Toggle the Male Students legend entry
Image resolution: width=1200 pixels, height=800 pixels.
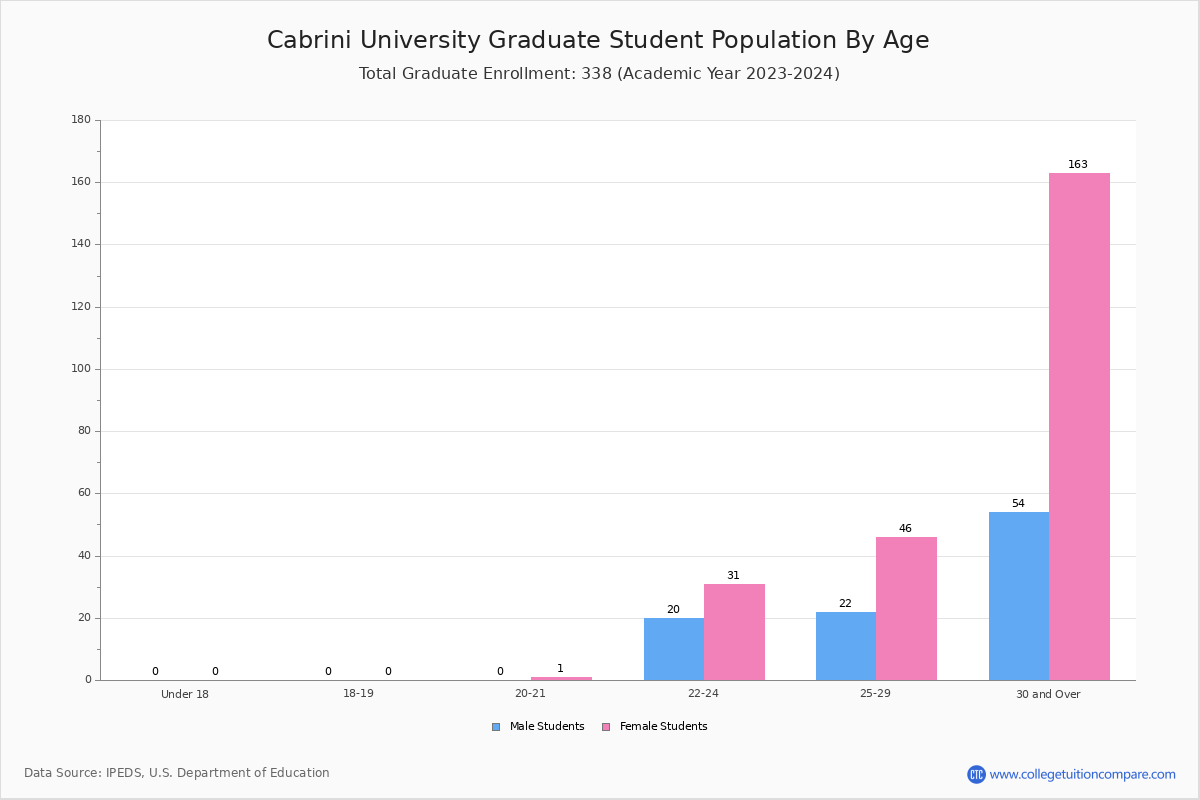tap(538, 727)
